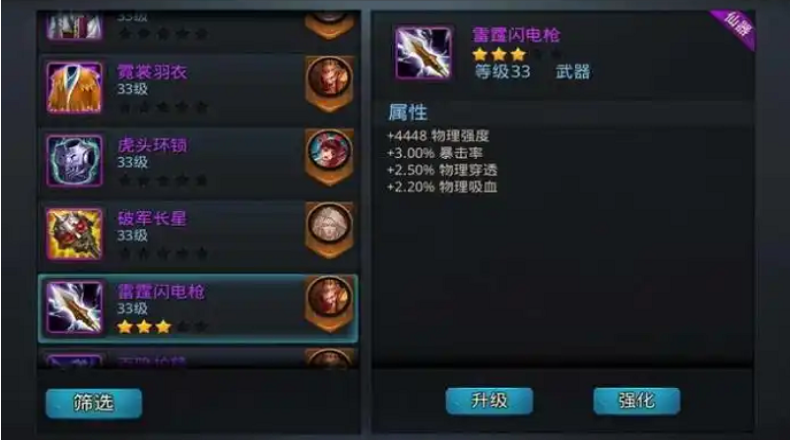Click the pale hero portrait beside 破军长星
Screen dimensions: 790x440
pos(330,225)
